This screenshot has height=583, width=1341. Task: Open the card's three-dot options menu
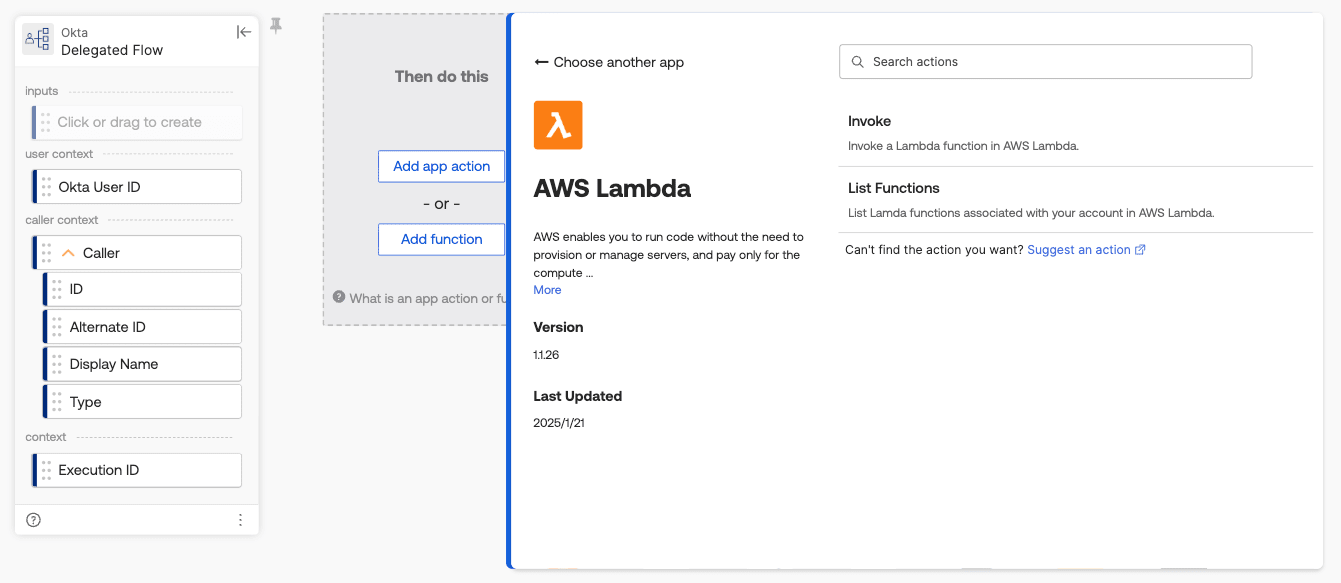240,520
